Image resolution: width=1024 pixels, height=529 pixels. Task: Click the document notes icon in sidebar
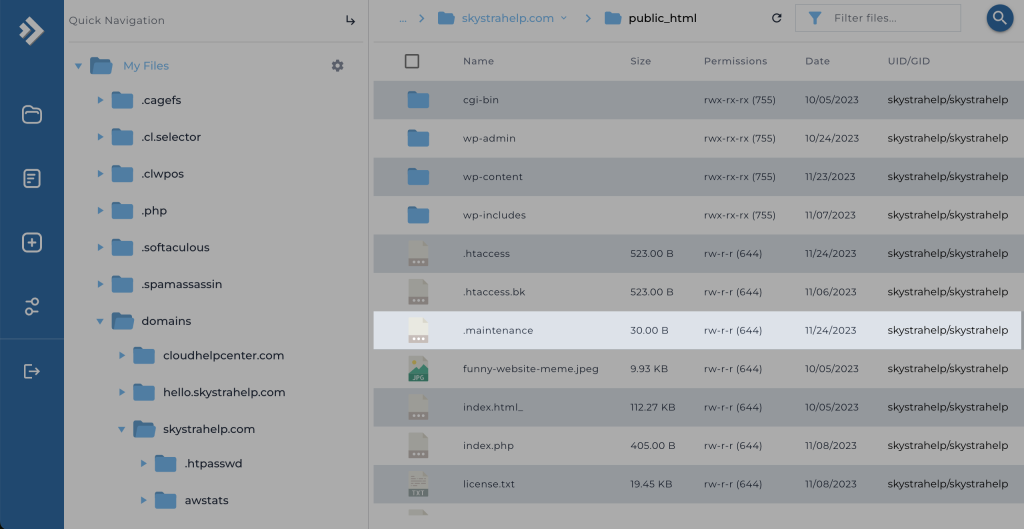[x=32, y=179]
